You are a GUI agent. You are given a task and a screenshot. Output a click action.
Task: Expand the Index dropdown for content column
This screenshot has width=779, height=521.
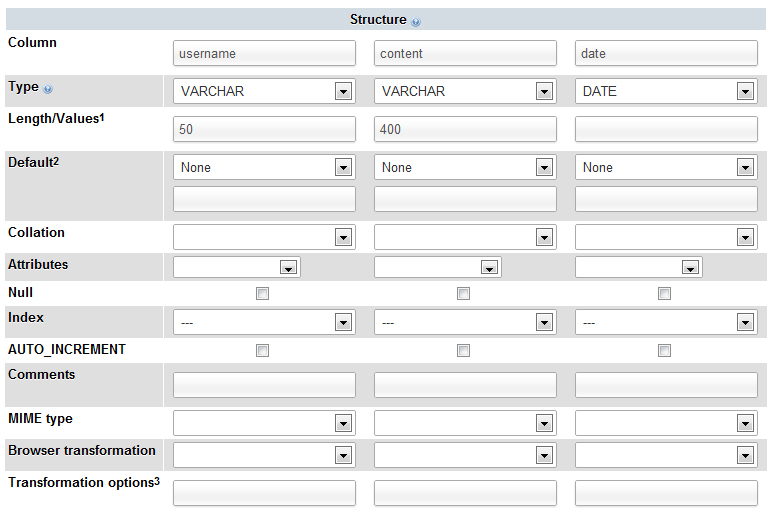(x=465, y=323)
